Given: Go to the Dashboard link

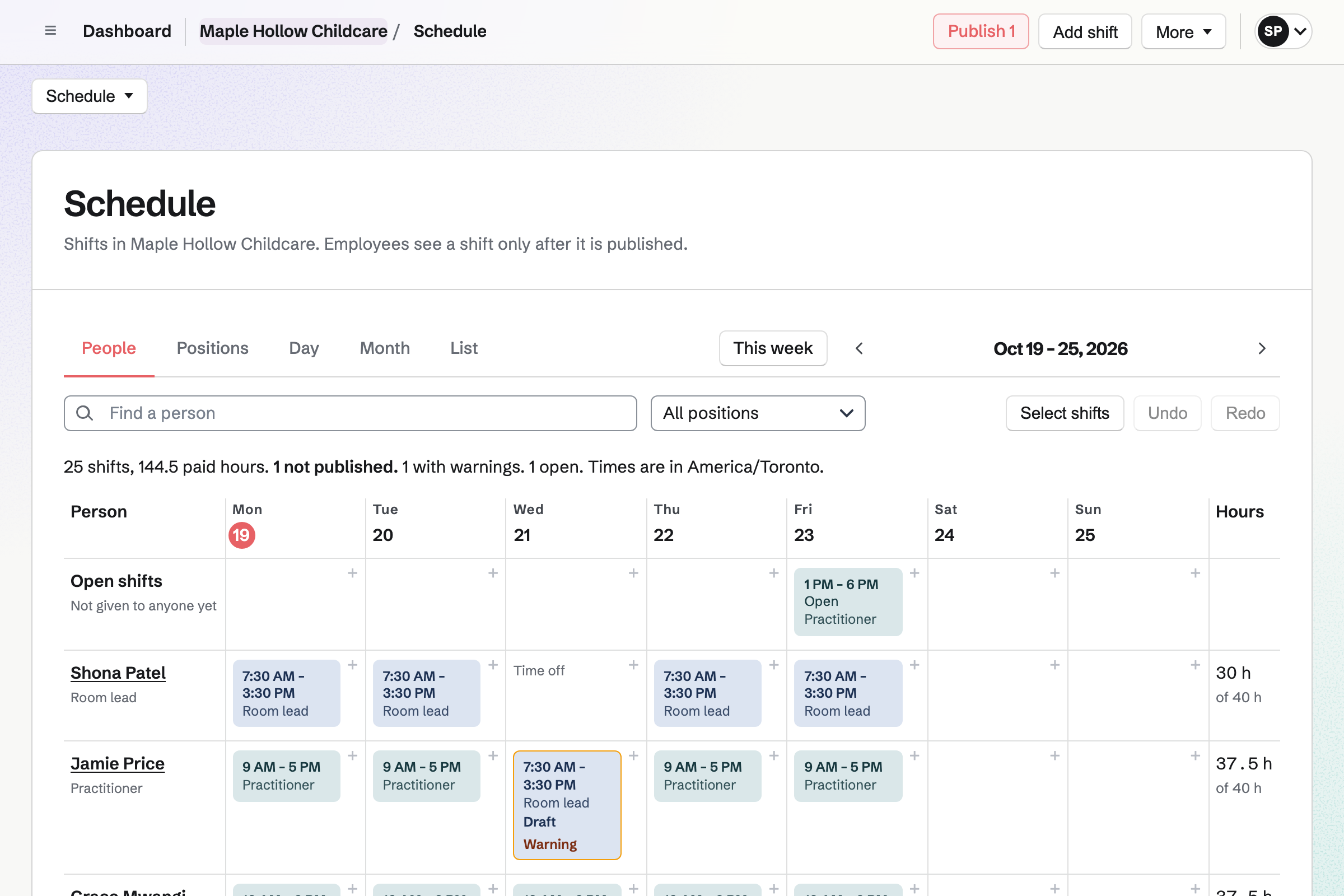Looking at the screenshot, I should [127, 31].
